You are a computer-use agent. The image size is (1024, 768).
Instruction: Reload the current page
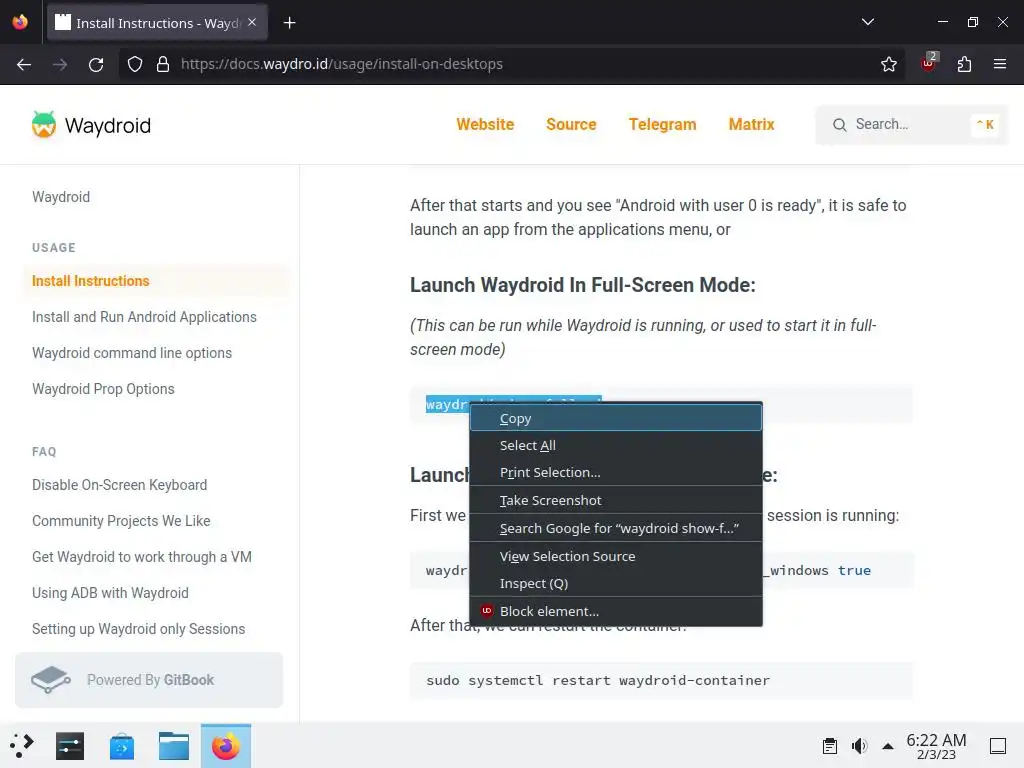point(96,64)
